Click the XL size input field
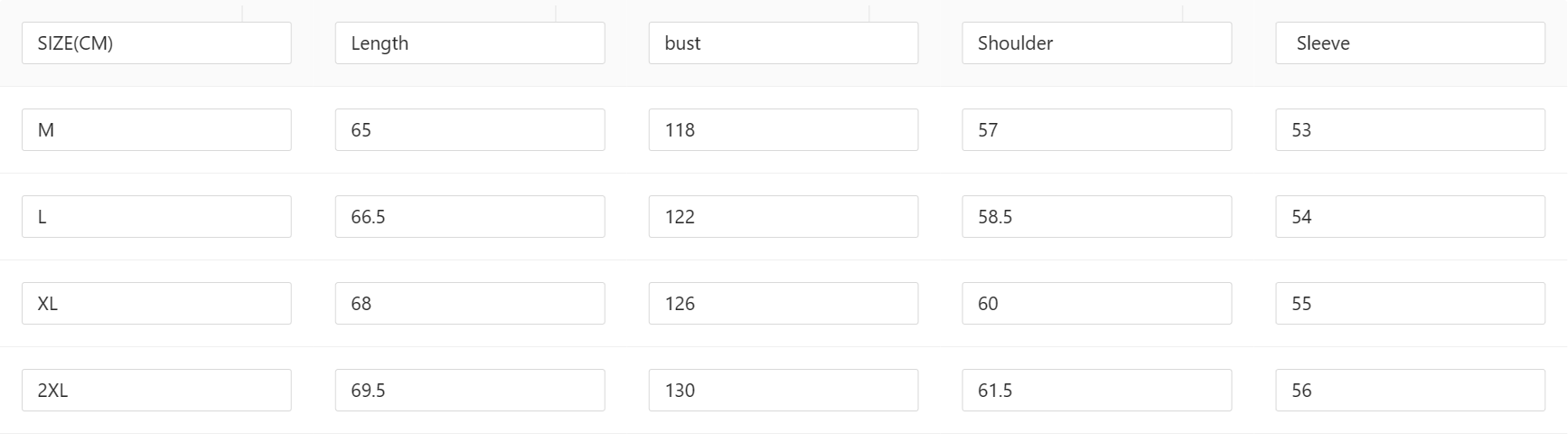1568x434 pixels. coord(156,304)
